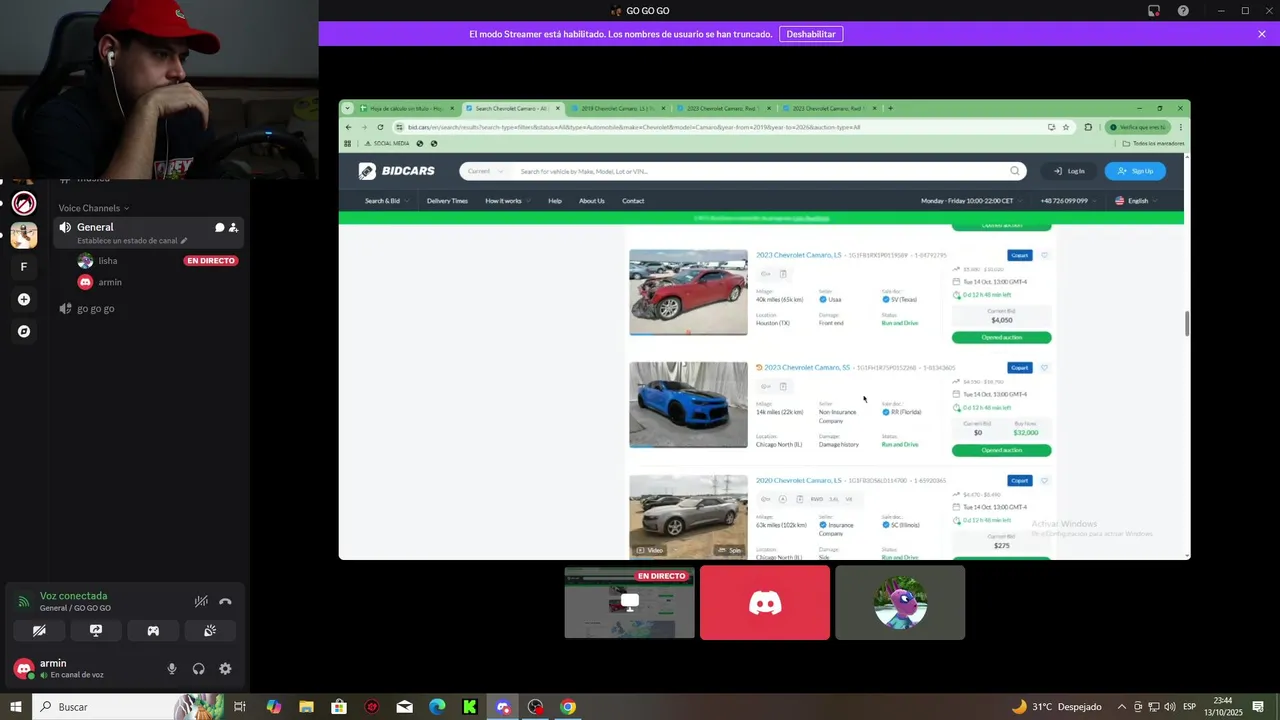This screenshot has width=1280, height=720.
Task: Open the red crossed-out face server icon
Action: (24, 204)
